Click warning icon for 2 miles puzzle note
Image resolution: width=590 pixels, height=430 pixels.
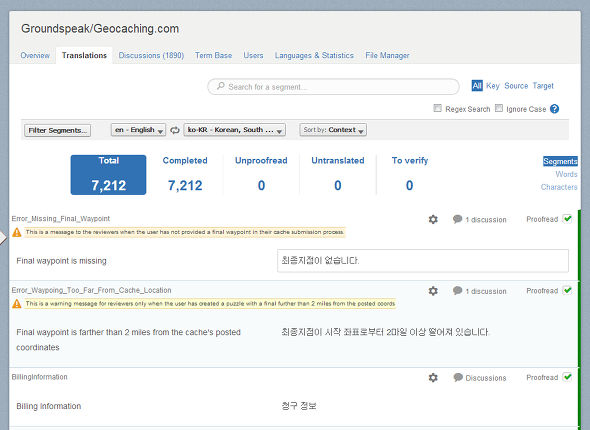(17, 304)
